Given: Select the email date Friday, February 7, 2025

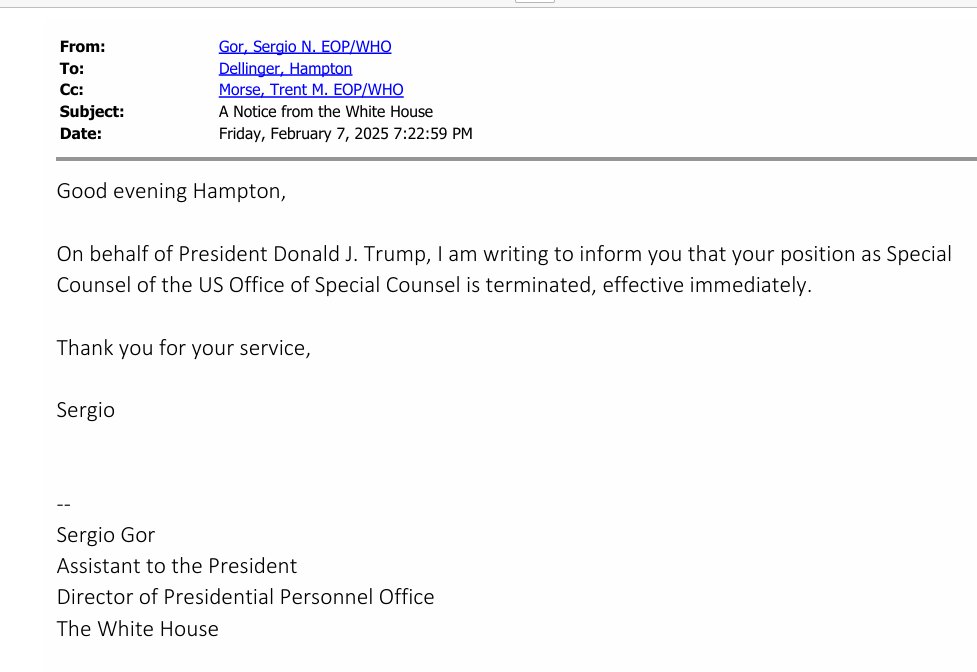Looking at the screenshot, I should pyautogui.click(x=345, y=134).
